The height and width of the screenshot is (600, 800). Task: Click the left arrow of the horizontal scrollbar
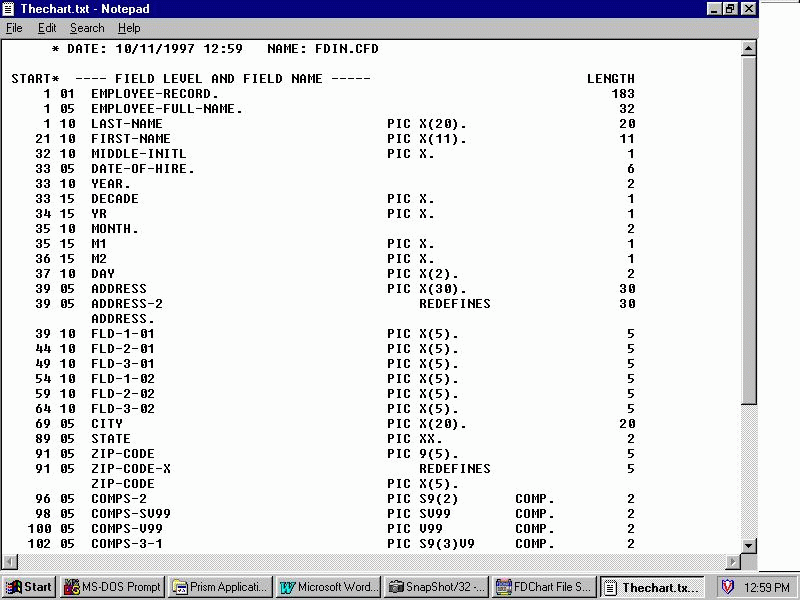pyautogui.click(x=8, y=563)
